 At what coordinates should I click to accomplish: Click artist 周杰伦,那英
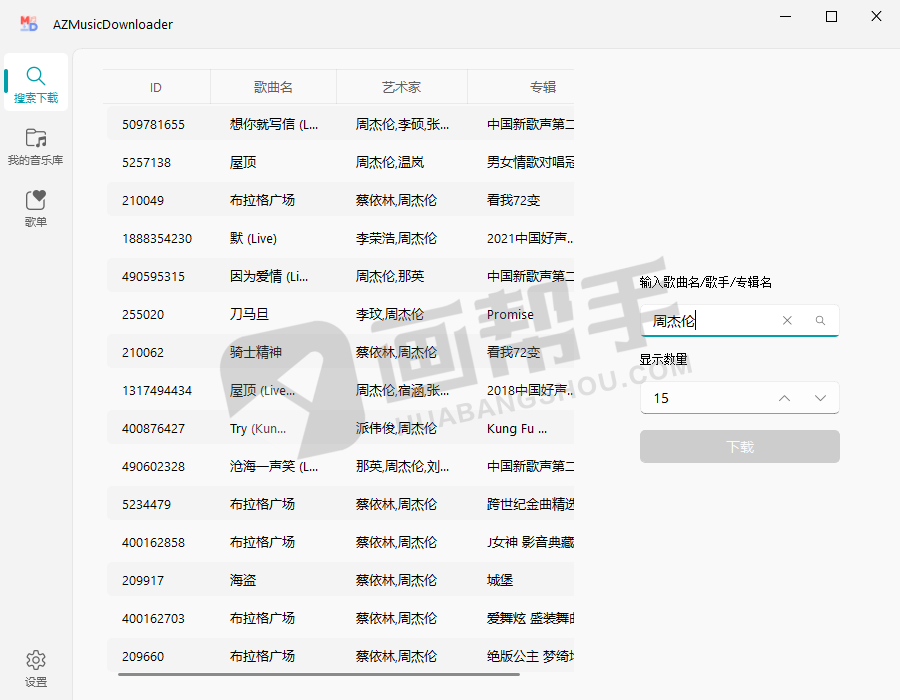[x=390, y=276]
